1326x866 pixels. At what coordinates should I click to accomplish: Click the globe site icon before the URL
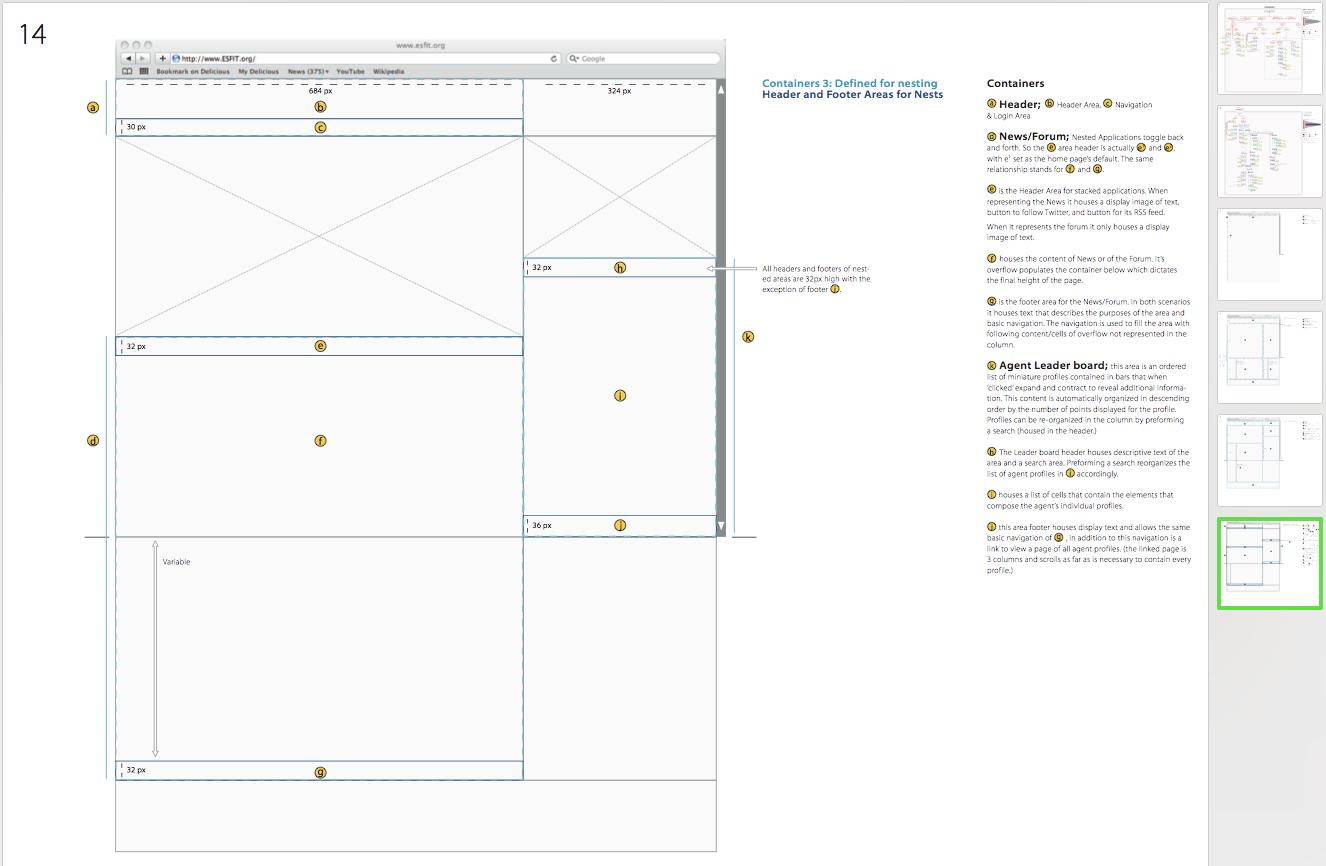coord(176,59)
